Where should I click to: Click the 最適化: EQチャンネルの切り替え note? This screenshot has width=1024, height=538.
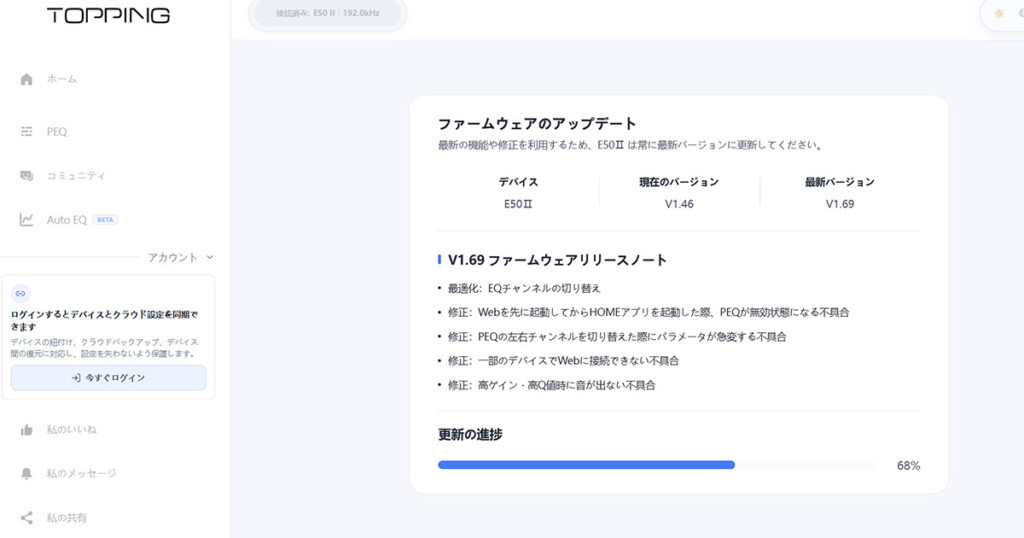[x=524, y=288]
